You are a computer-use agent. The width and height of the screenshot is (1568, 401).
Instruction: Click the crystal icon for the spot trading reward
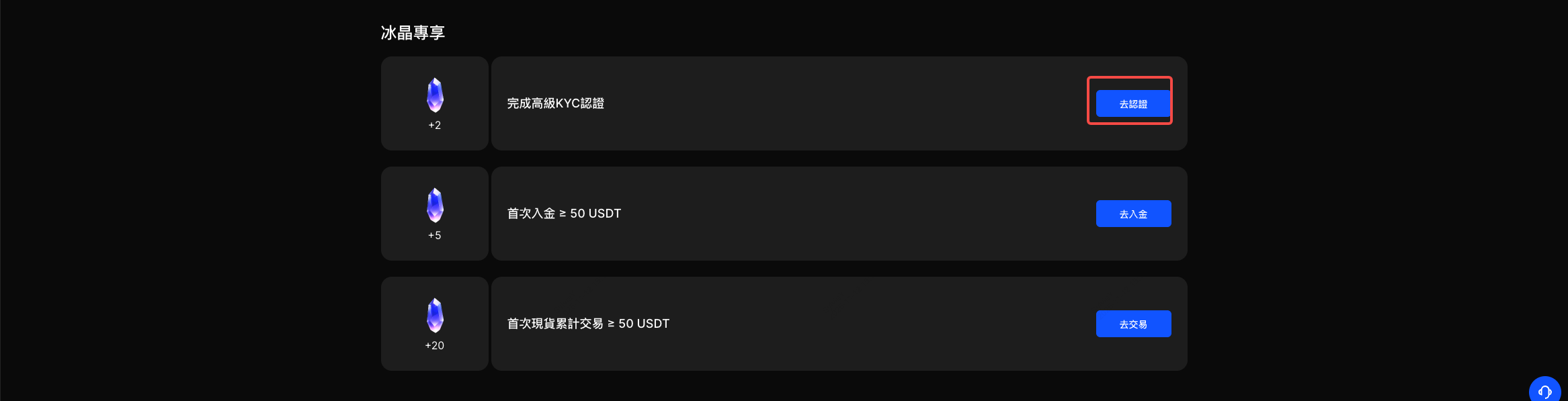pyautogui.click(x=435, y=315)
